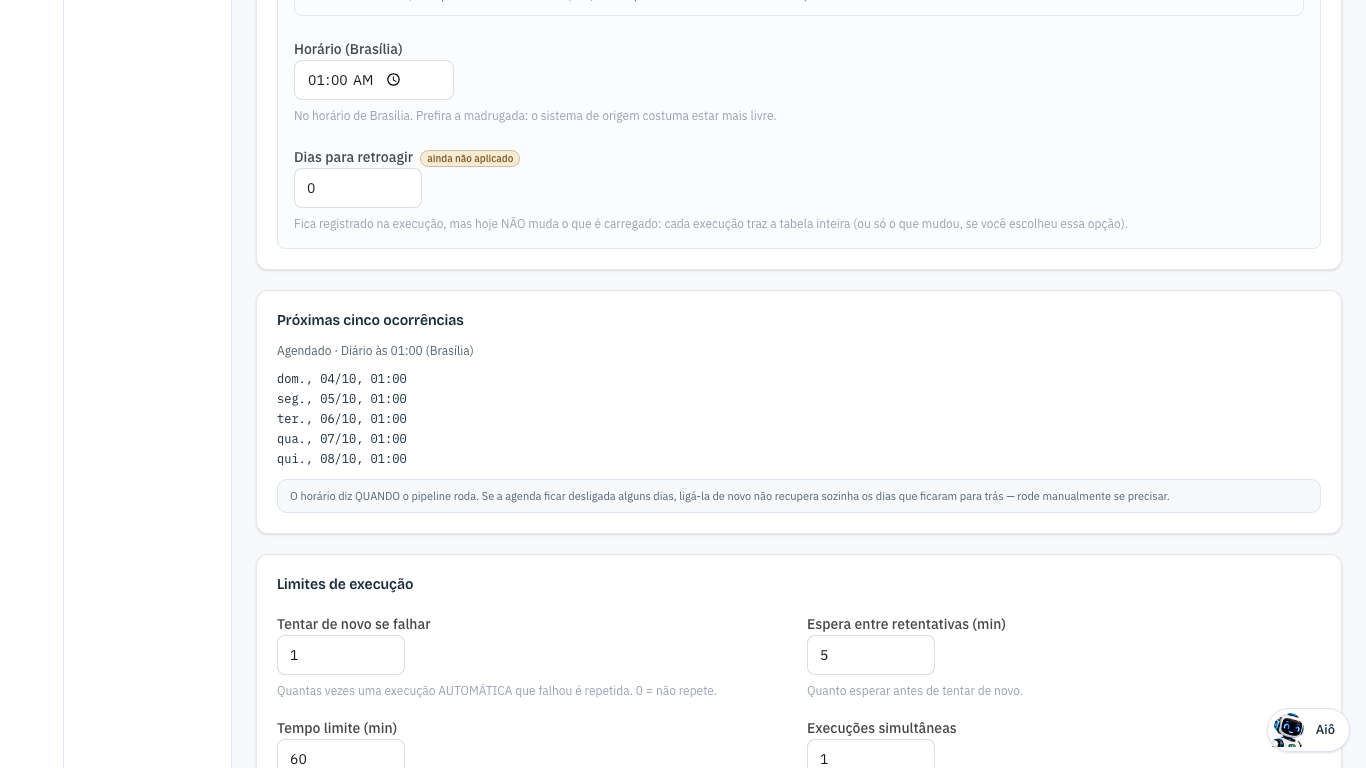
Task: Set the Execuções simultâneas value
Action: (x=871, y=754)
